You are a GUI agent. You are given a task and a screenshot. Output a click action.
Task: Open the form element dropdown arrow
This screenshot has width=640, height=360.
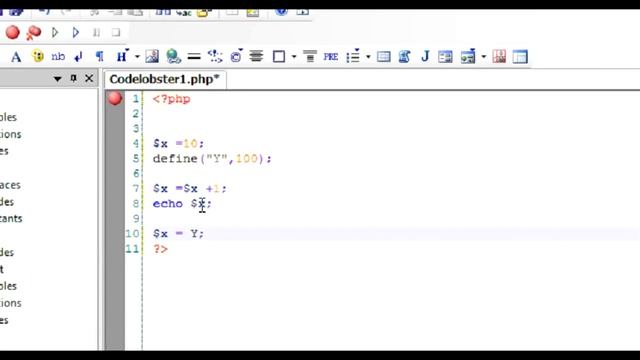point(484,56)
